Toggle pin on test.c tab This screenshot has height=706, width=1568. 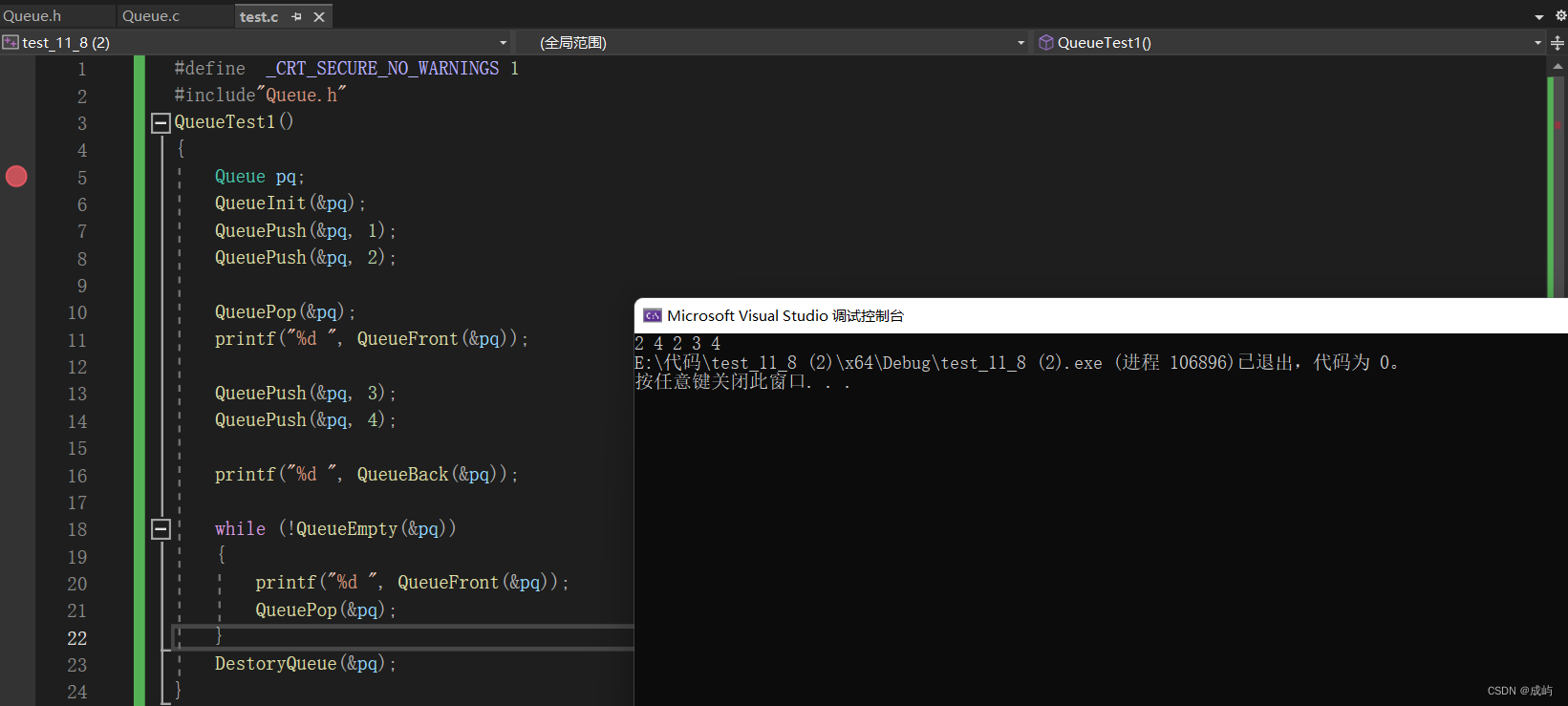click(x=296, y=16)
